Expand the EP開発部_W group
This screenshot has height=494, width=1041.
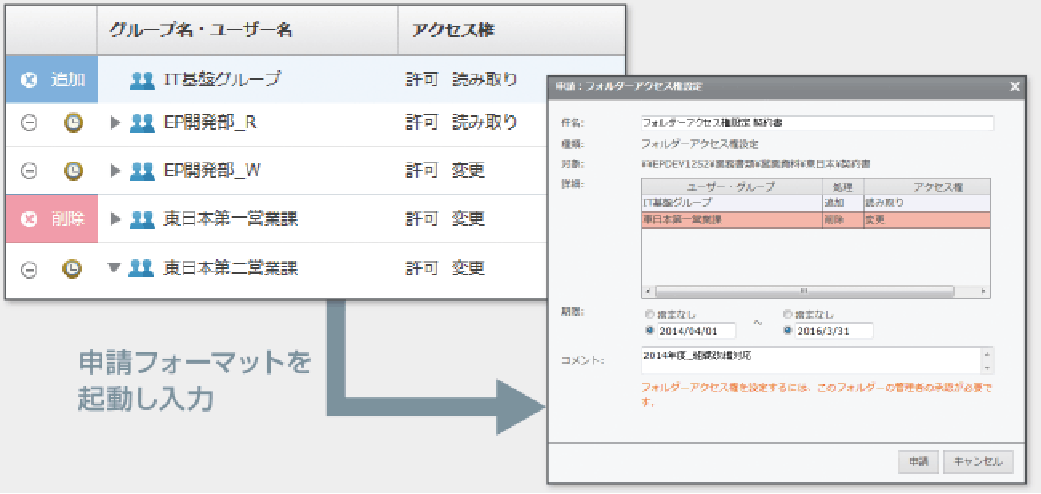(116, 171)
